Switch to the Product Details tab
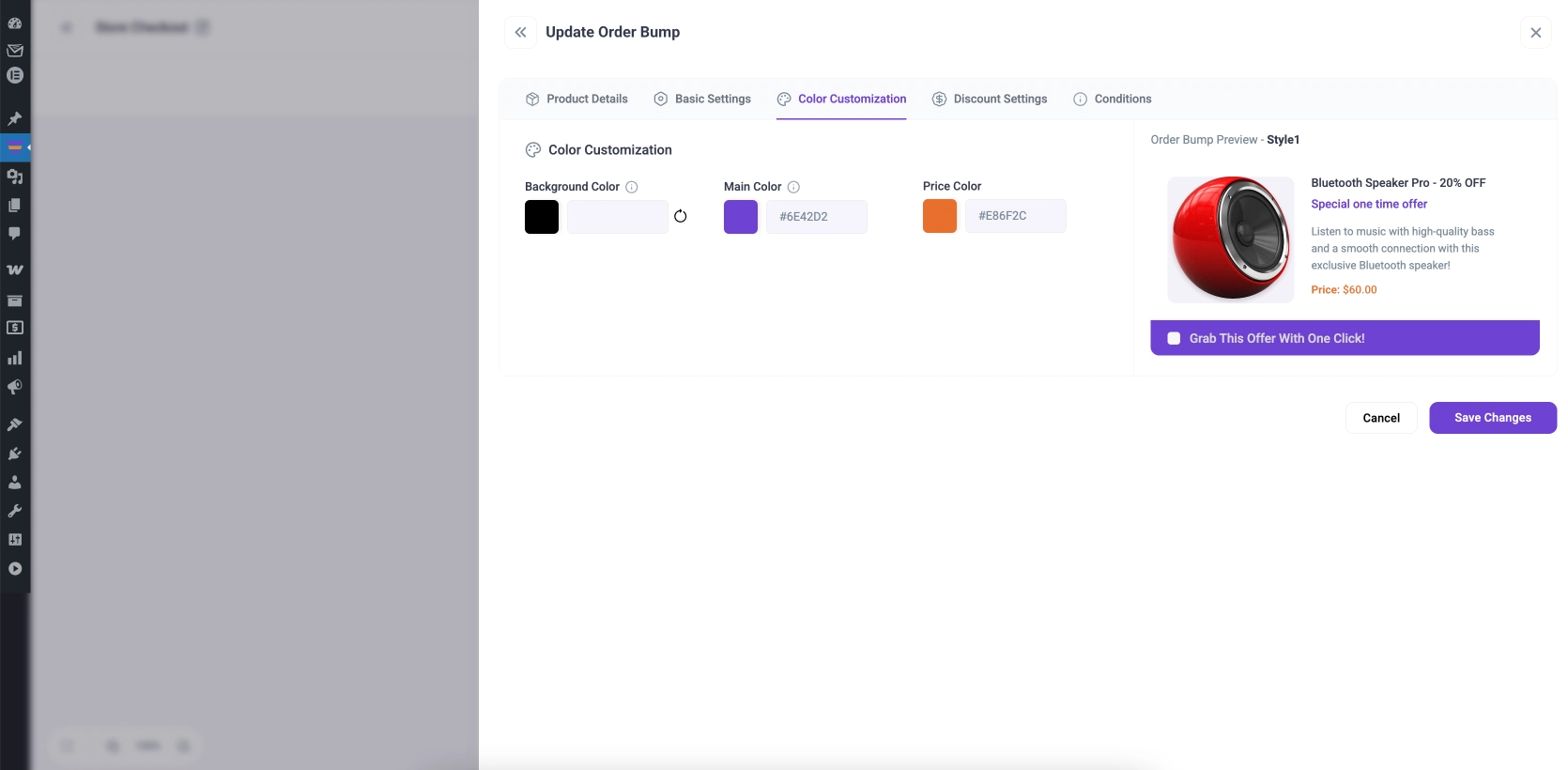The image size is (1568, 770). tap(576, 99)
